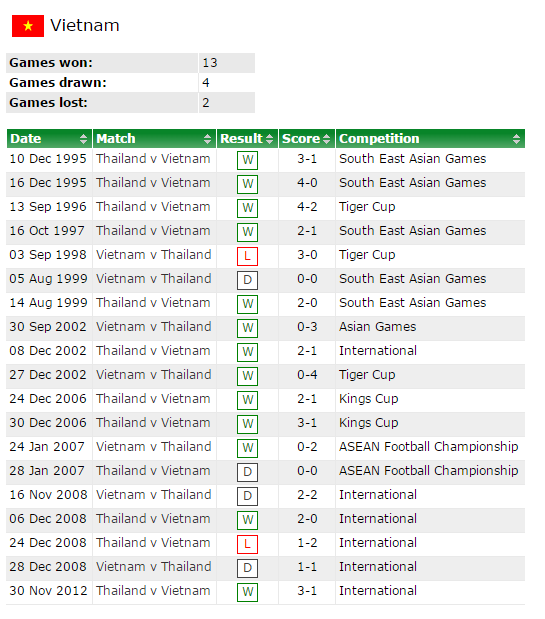Screen dimensions: 545x619
Task: Click the Vietnam heading title
Action: pyautogui.click(x=85, y=26)
